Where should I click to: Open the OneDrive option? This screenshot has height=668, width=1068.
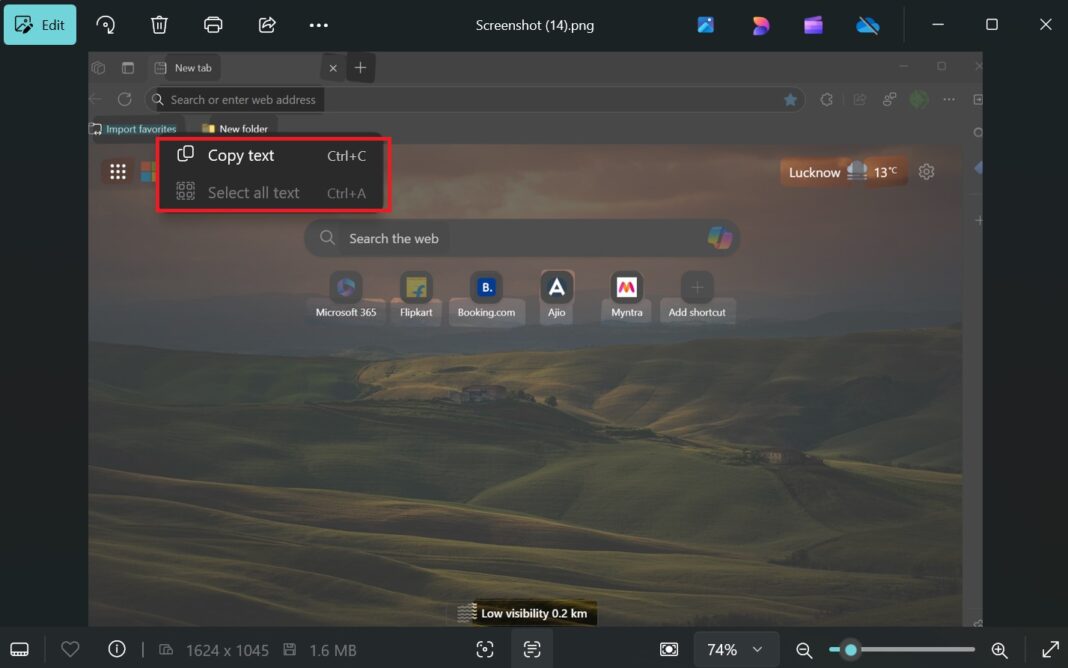pyautogui.click(x=866, y=24)
